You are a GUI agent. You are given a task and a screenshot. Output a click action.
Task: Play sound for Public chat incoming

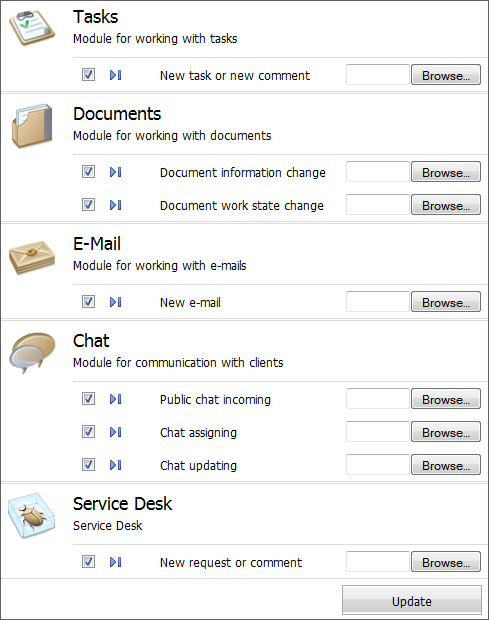115,399
